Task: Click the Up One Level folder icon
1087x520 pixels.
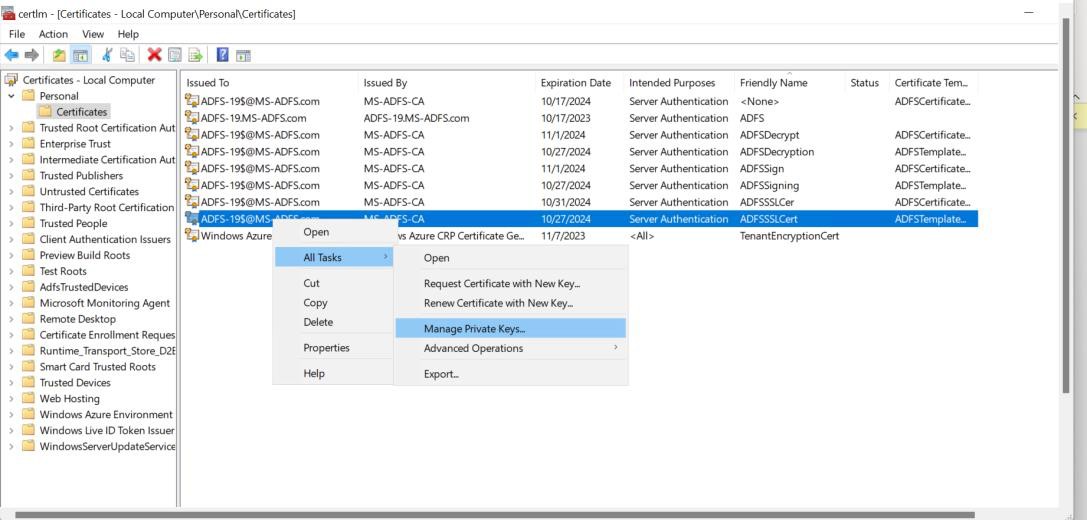Action: point(60,55)
